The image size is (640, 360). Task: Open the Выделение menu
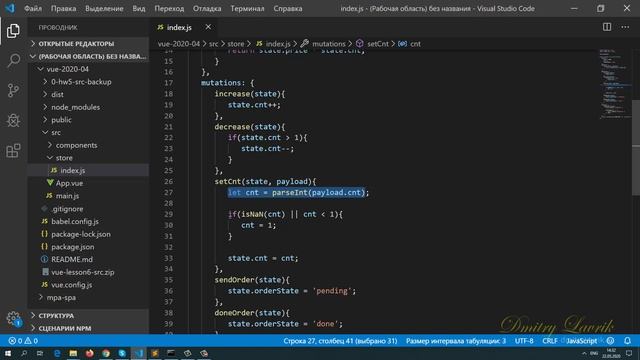[x=104, y=9]
